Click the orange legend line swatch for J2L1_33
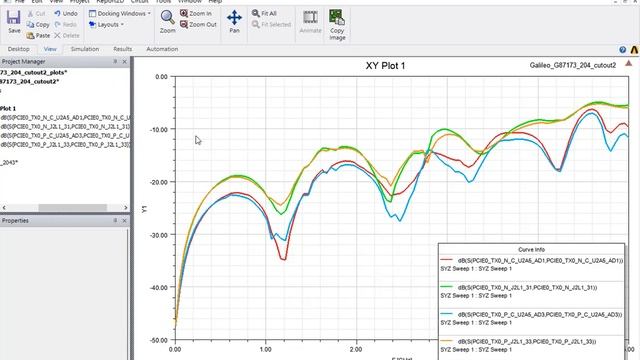The image size is (640, 360). click(x=447, y=341)
